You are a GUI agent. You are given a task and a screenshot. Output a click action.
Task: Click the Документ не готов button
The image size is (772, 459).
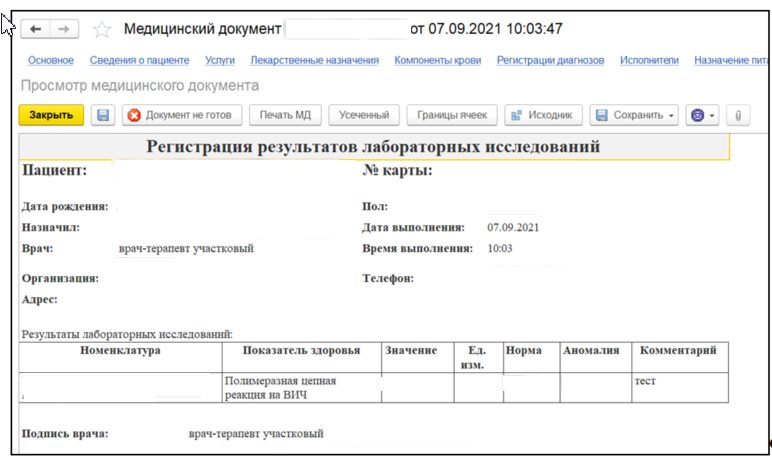click(x=181, y=115)
